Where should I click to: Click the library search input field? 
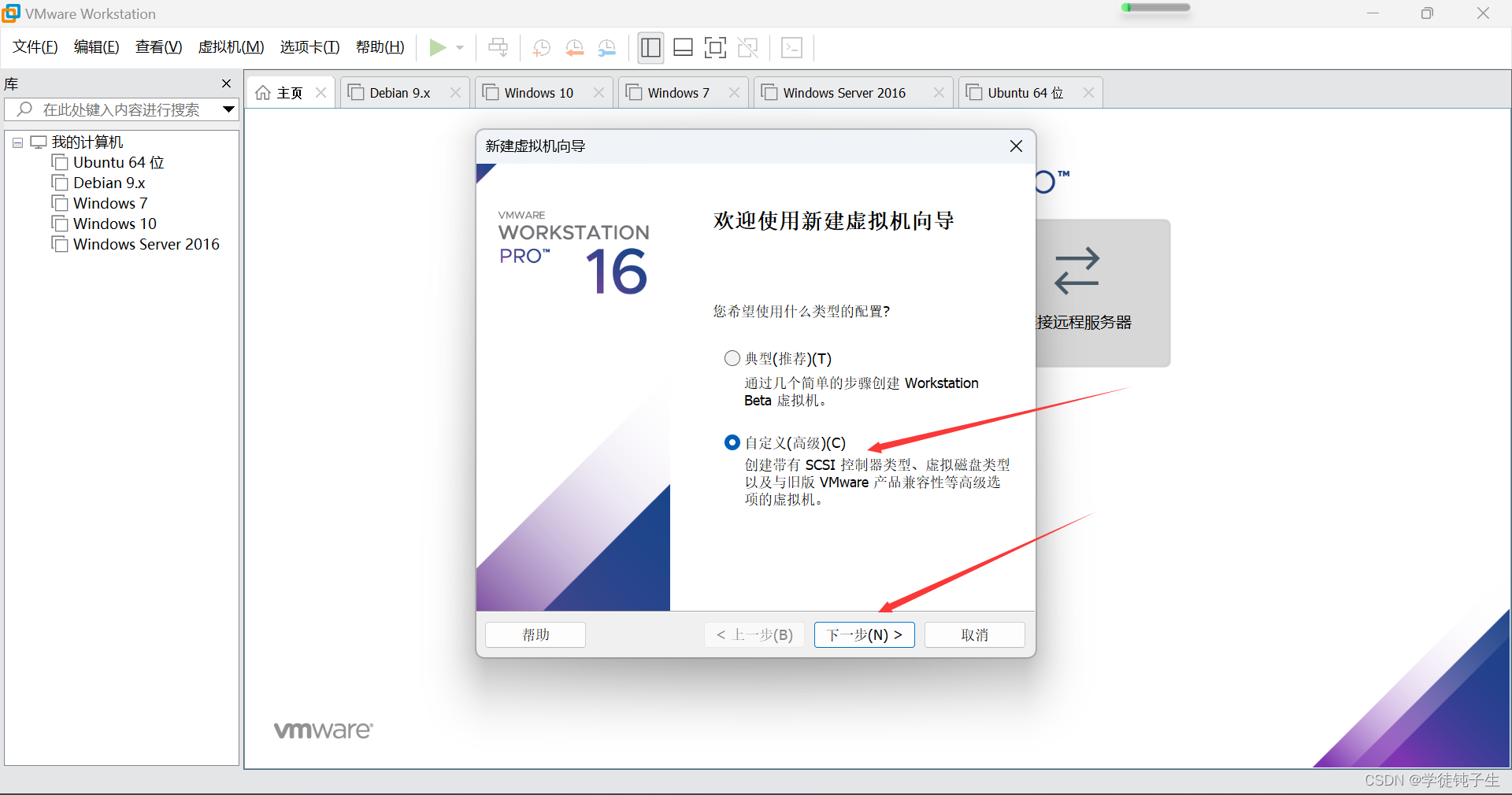(122, 109)
